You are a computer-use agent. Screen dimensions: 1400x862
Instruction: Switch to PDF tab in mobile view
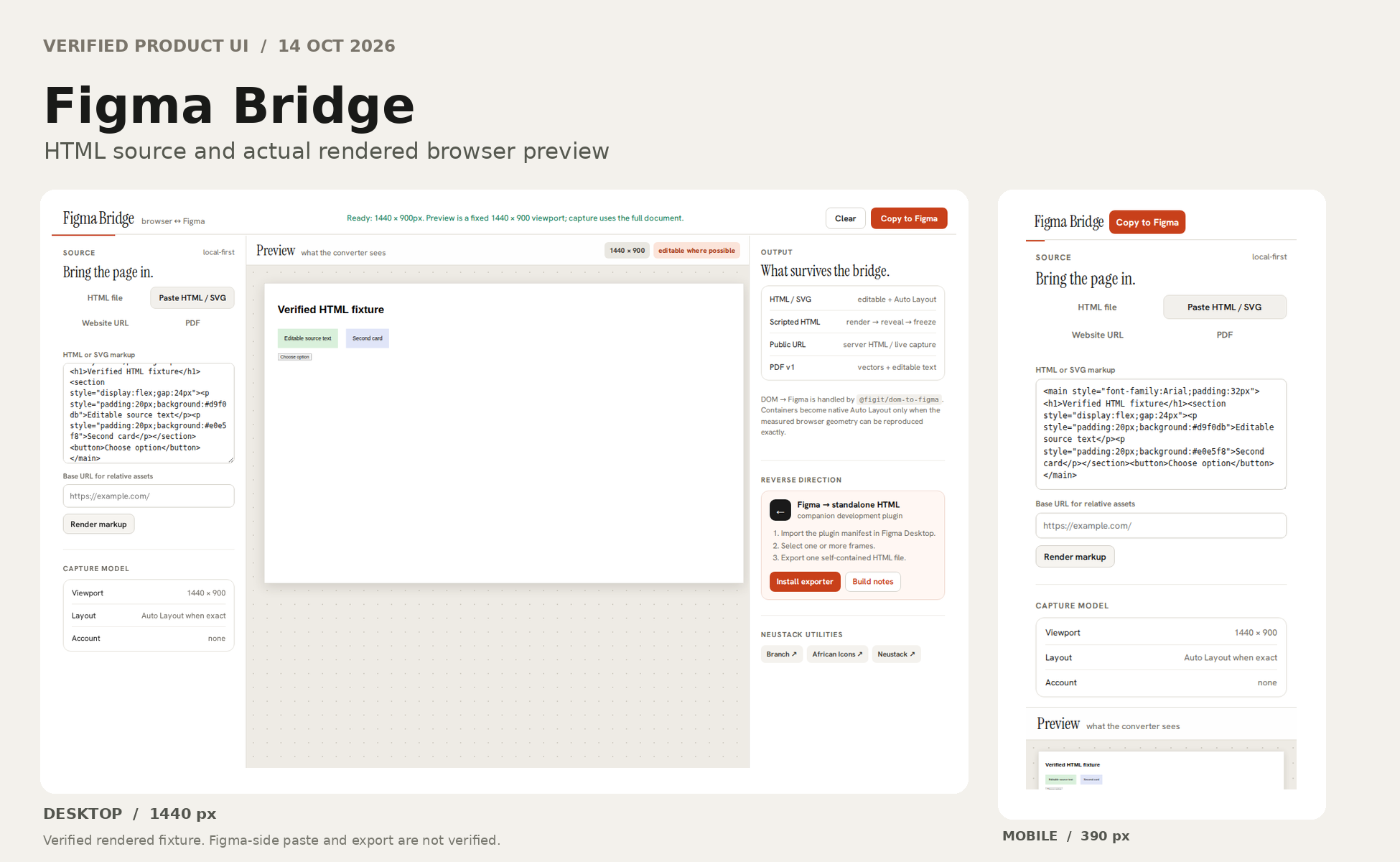pos(1224,335)
